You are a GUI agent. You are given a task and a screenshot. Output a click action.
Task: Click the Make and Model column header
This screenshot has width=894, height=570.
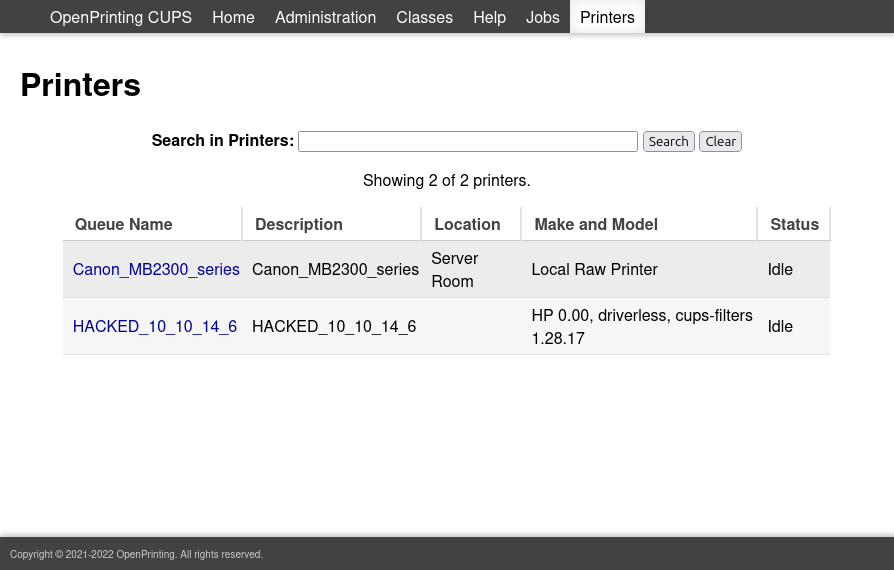[596, 224]
